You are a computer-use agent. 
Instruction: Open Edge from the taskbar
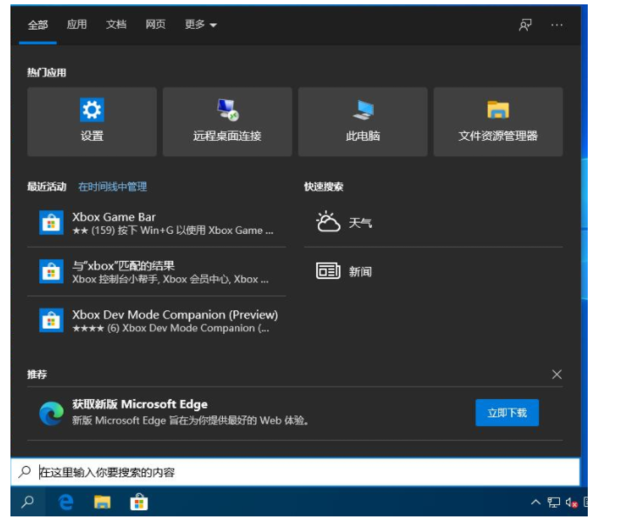(x=66, y=502)
